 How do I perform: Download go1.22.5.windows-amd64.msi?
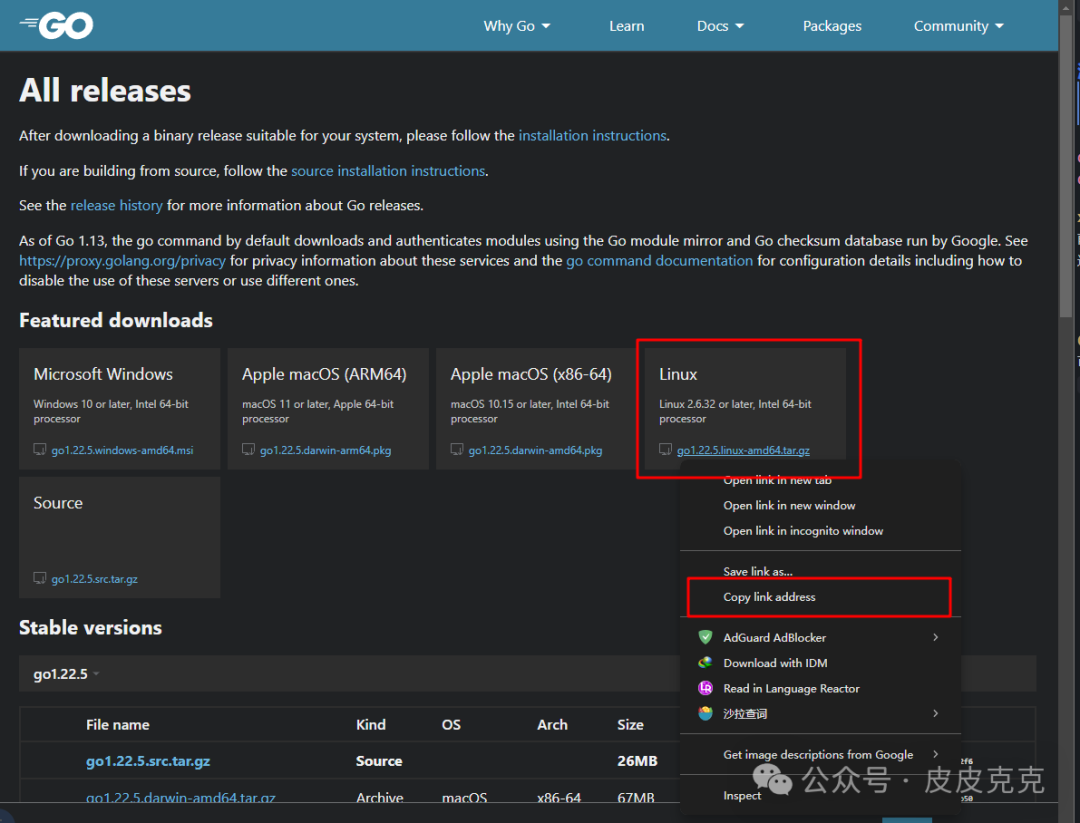122,450
